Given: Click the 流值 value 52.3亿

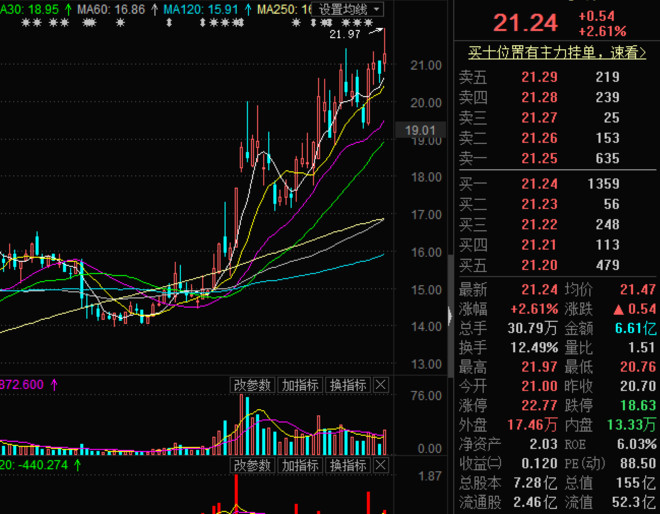Looking at the screenshot, I should (633, 503).
